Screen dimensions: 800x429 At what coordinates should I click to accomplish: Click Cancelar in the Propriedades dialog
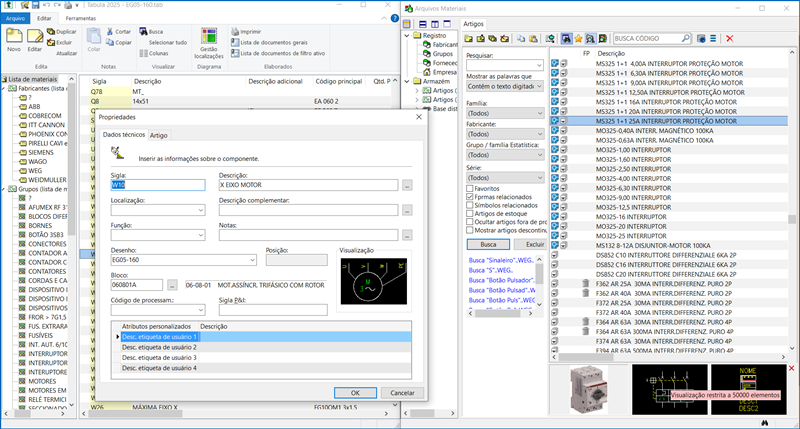pos(402,393)
